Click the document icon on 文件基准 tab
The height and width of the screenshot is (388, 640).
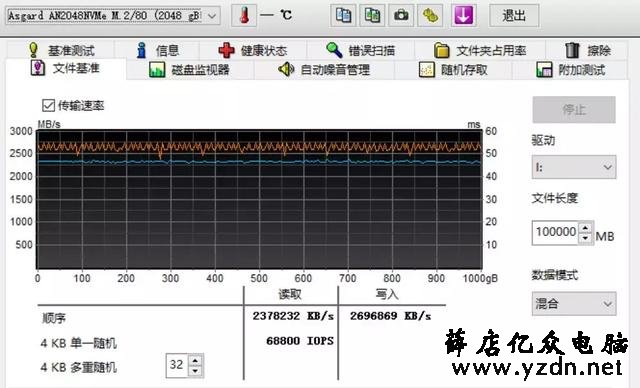point(38,68)
